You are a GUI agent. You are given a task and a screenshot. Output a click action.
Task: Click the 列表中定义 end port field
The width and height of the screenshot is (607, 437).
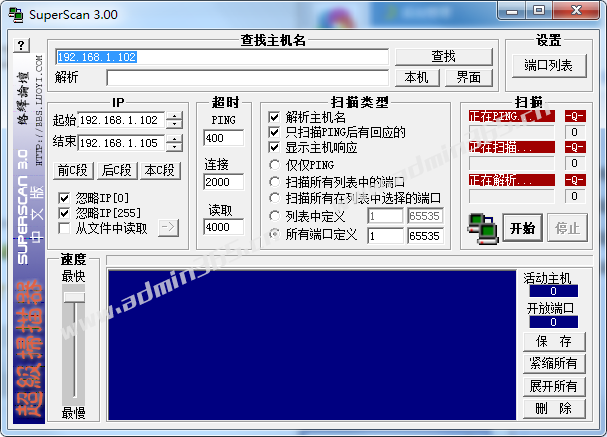tap(425, 216)
